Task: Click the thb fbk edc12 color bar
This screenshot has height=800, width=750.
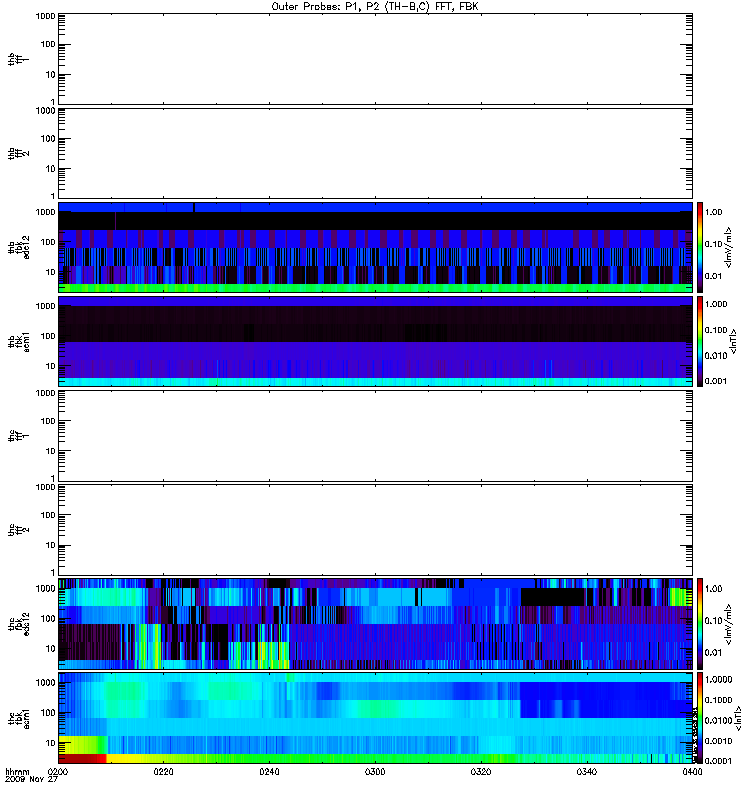Action: (x=700, y=247)
